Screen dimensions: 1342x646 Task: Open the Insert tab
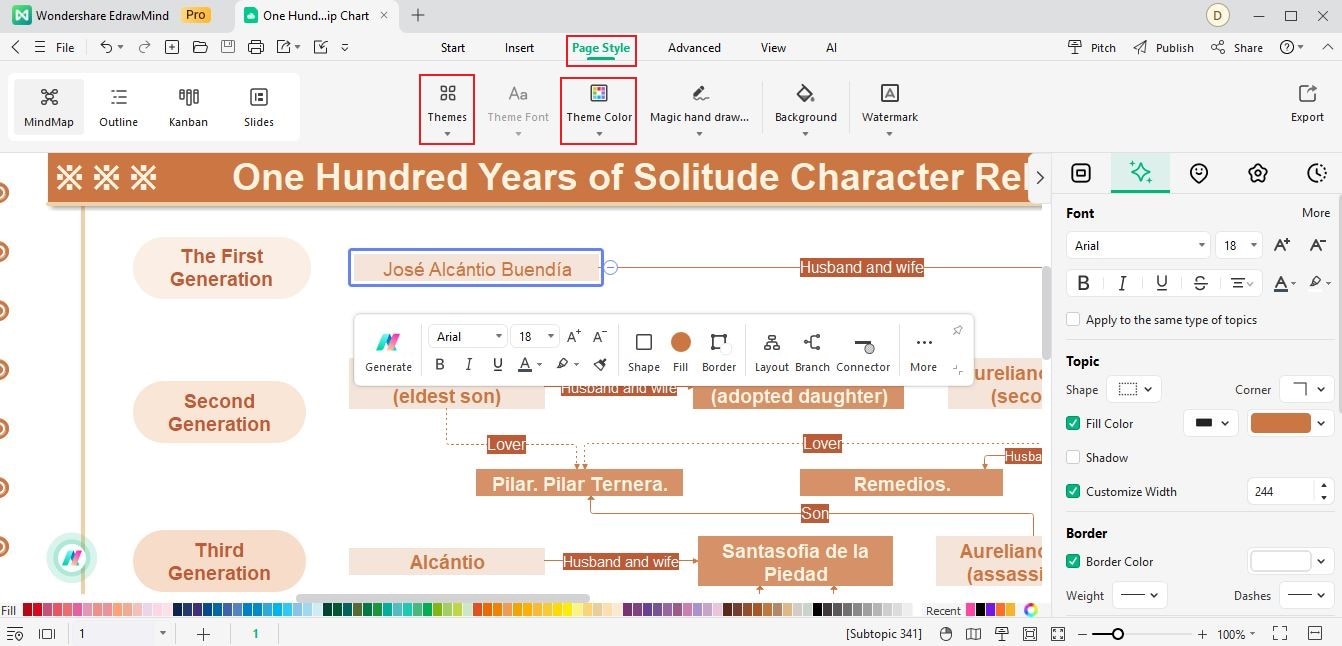tap(519, 47)
